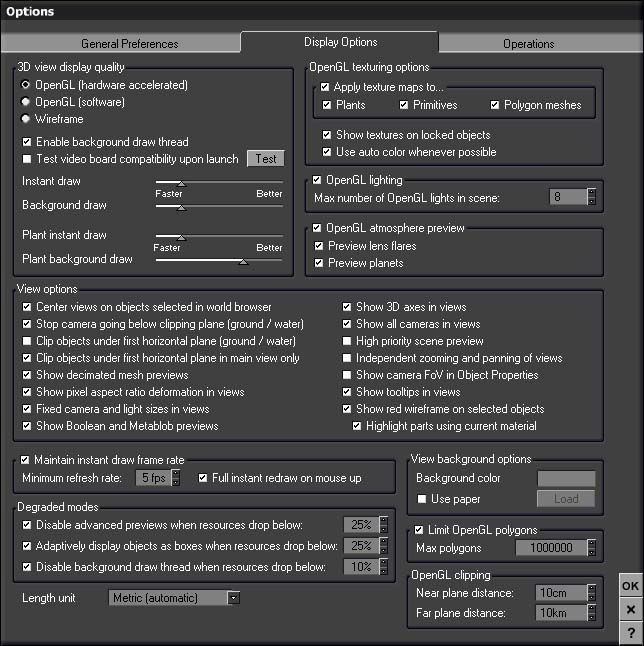Image resolution: width=644 pixels, height=646 pixels.
Task: Click the cancel X icon button
Action: [630, 610]
